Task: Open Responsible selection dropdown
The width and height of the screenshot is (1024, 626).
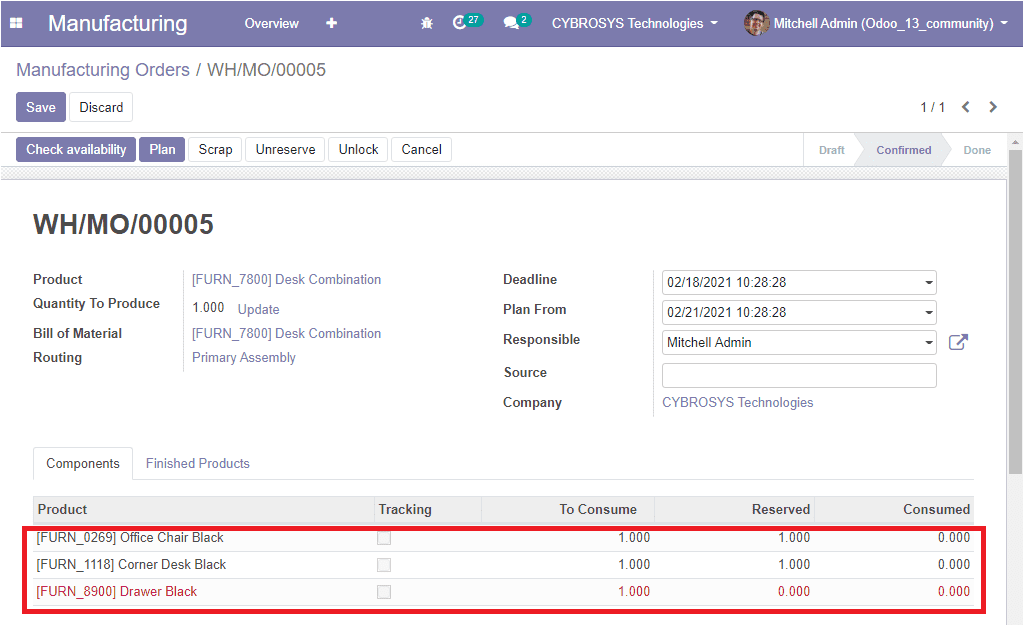Action: 929,343
